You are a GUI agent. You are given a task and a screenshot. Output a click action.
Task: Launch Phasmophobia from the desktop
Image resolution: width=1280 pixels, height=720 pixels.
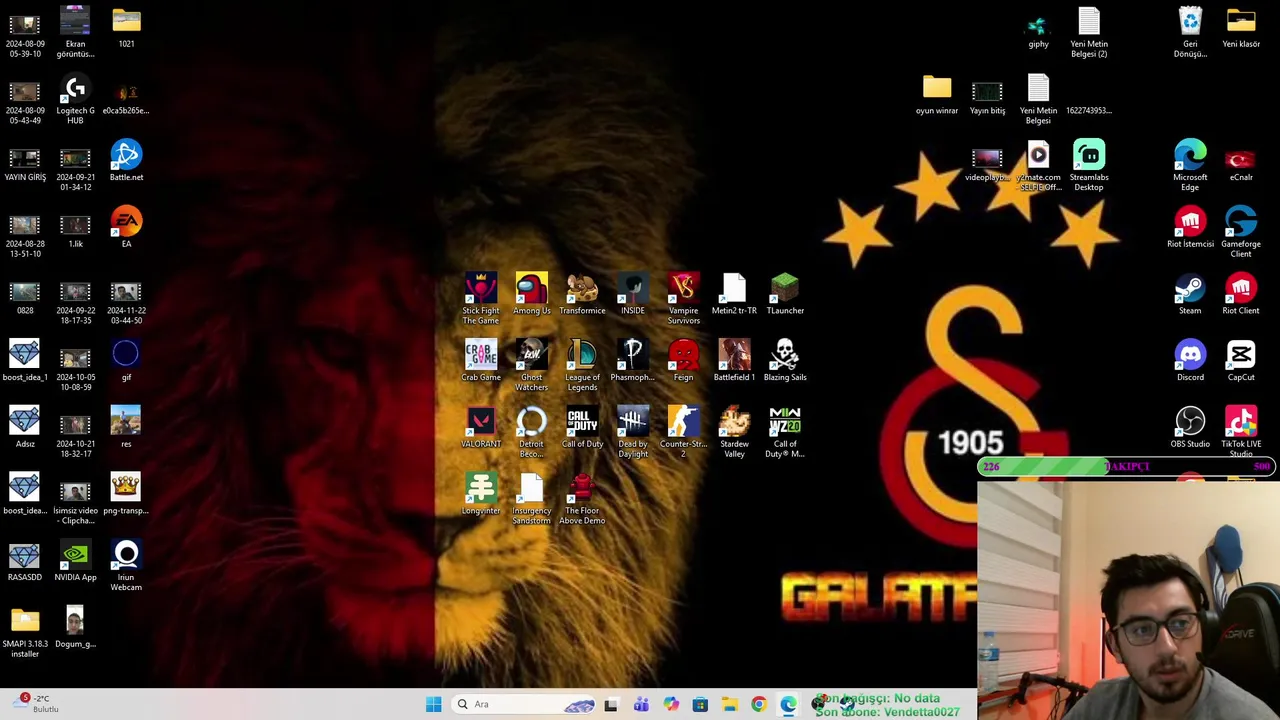tap(633, 361)
